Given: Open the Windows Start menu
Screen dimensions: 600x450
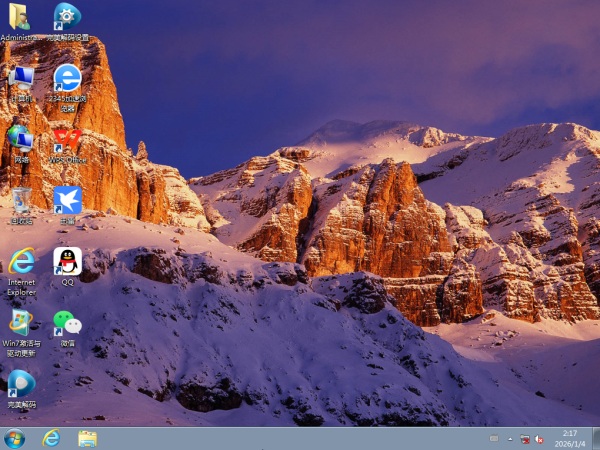Looking at the screenshot, I should pyautogui.click(x=15, y=438).
